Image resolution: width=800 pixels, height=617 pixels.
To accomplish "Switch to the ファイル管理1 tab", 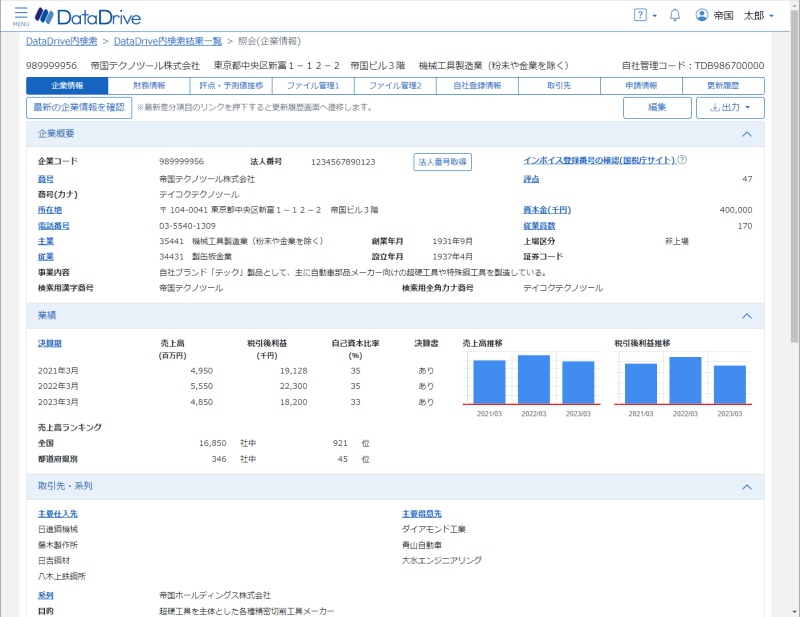I will [313, 86].
